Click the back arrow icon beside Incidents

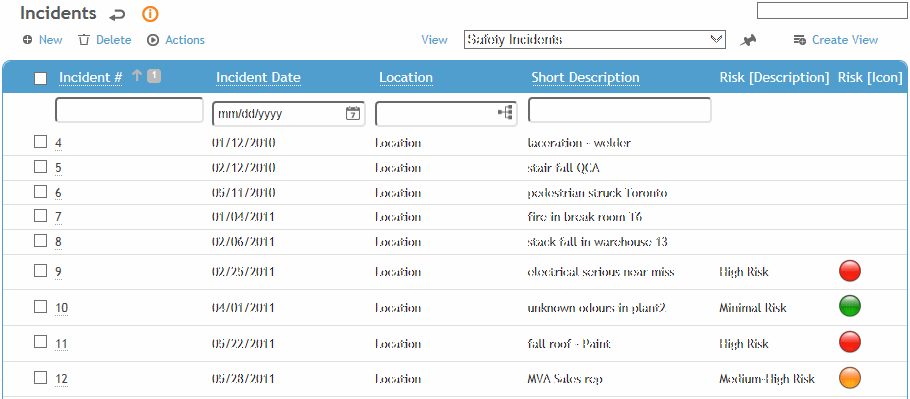click(118, 14)
